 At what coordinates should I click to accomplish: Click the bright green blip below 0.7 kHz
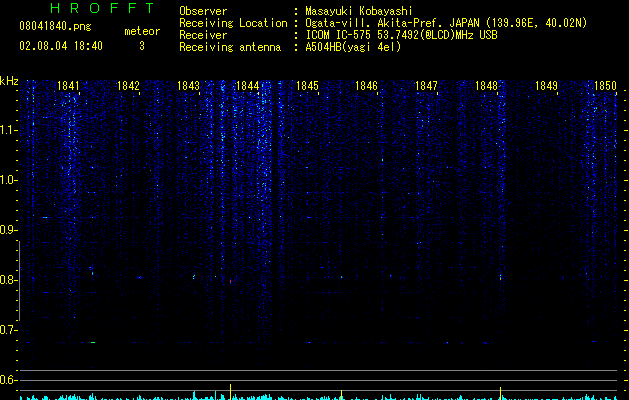pyautogui.click(x=93, y=342)
